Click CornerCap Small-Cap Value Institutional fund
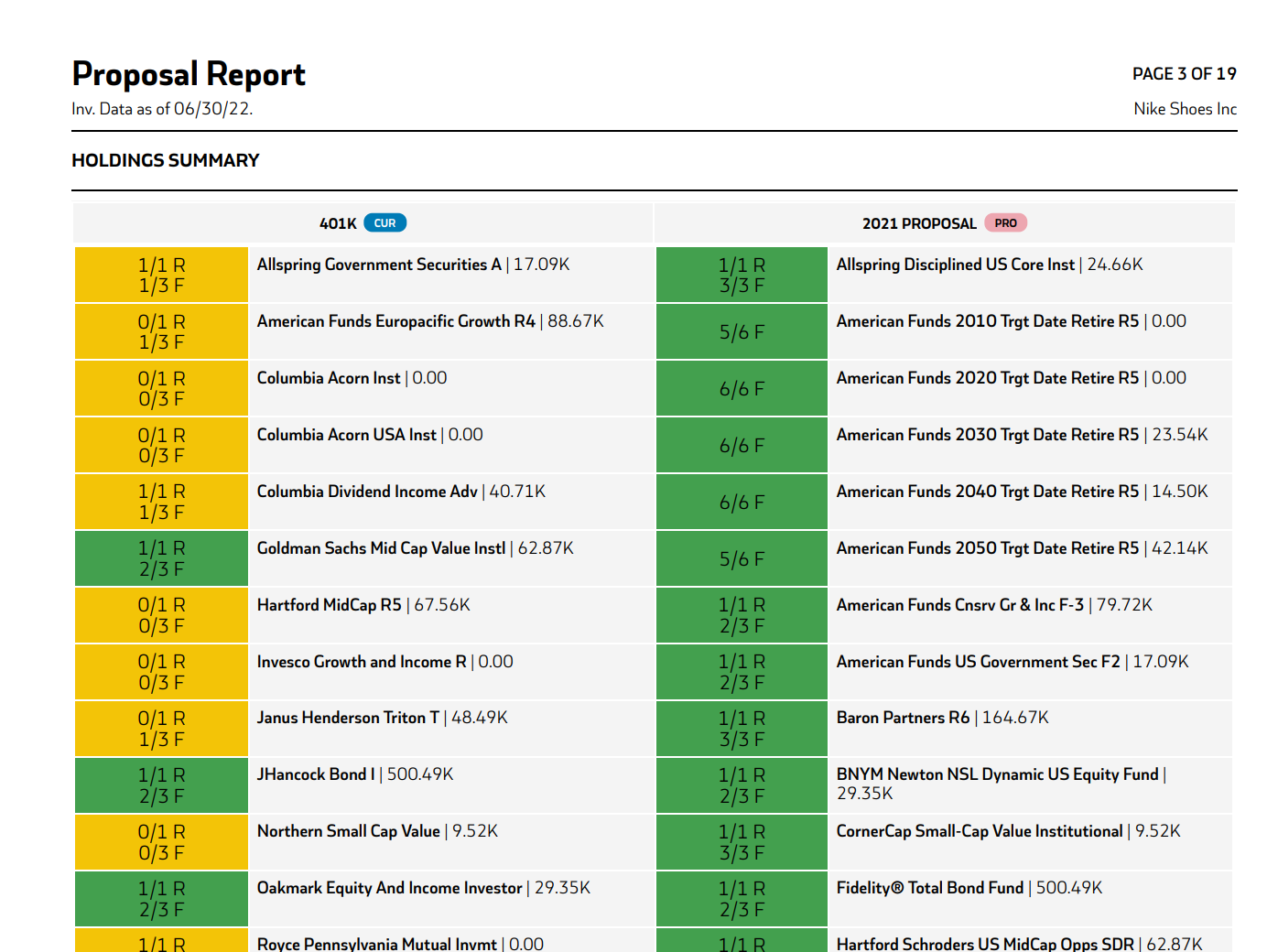 [x=979, y=831]
